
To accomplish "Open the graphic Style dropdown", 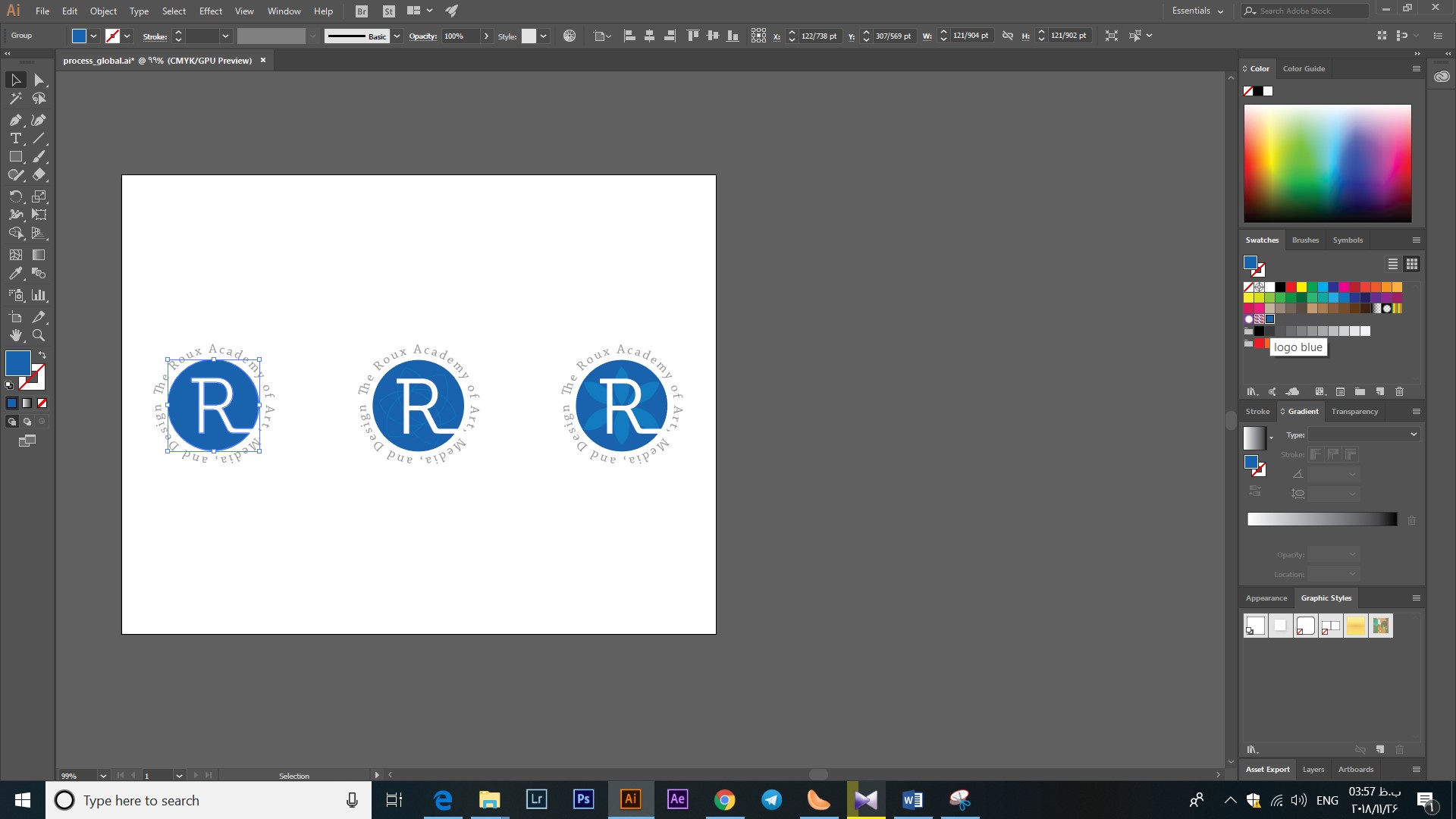I will click(x=543, y=36).
